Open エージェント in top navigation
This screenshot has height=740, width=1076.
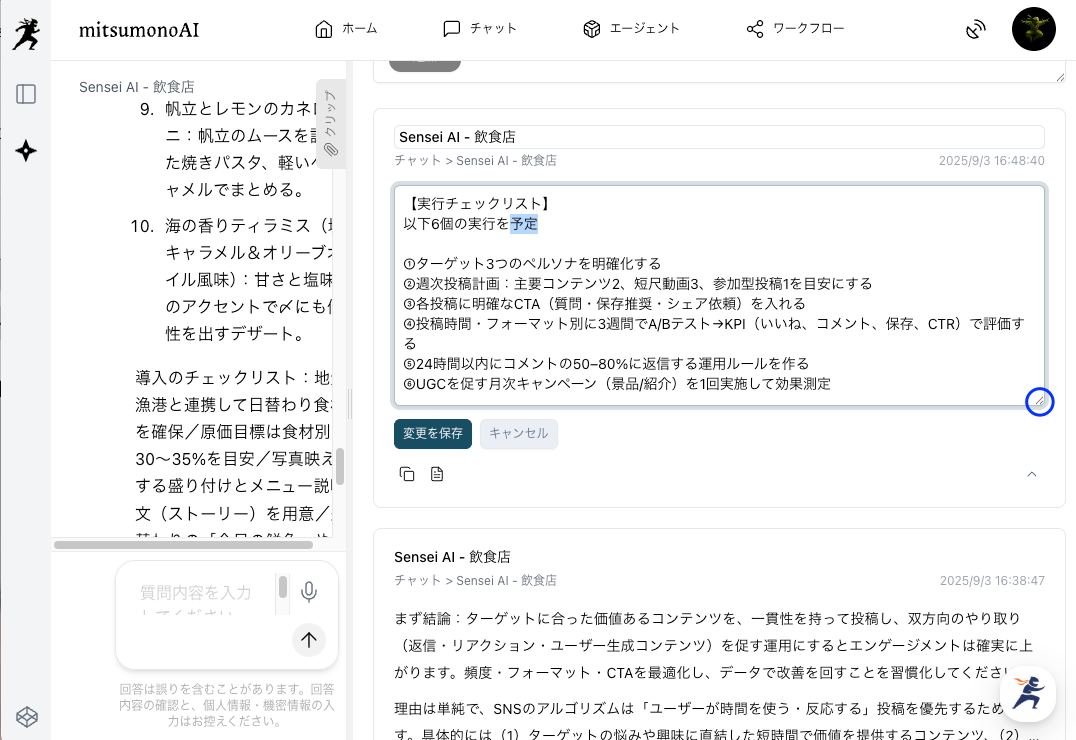631,29
